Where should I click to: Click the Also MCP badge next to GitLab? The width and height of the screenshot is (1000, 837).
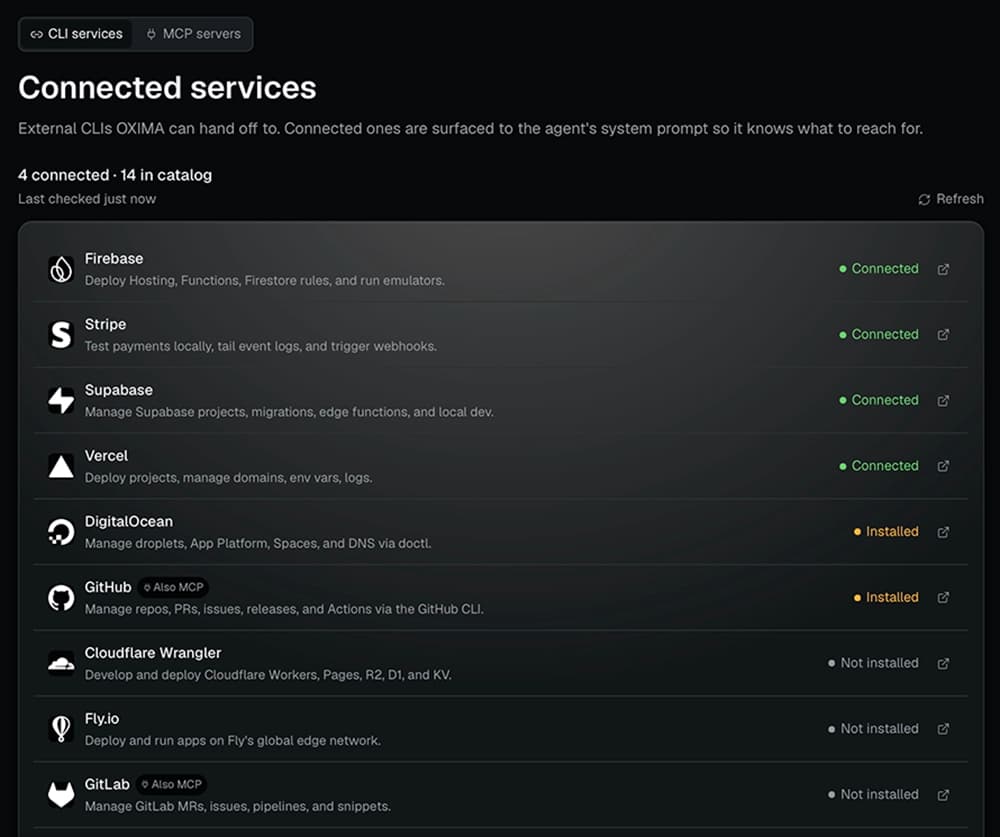tap(172, 785)
